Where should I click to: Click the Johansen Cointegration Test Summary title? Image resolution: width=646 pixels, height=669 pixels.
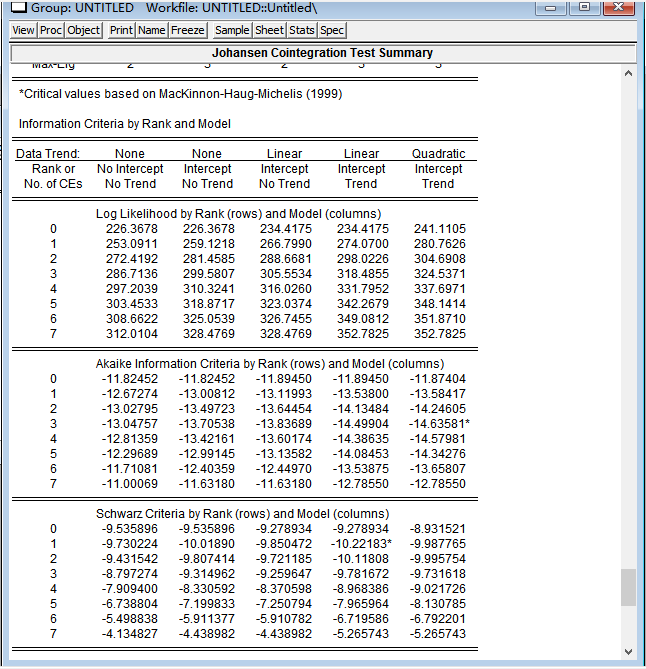[x=323, y=53]
